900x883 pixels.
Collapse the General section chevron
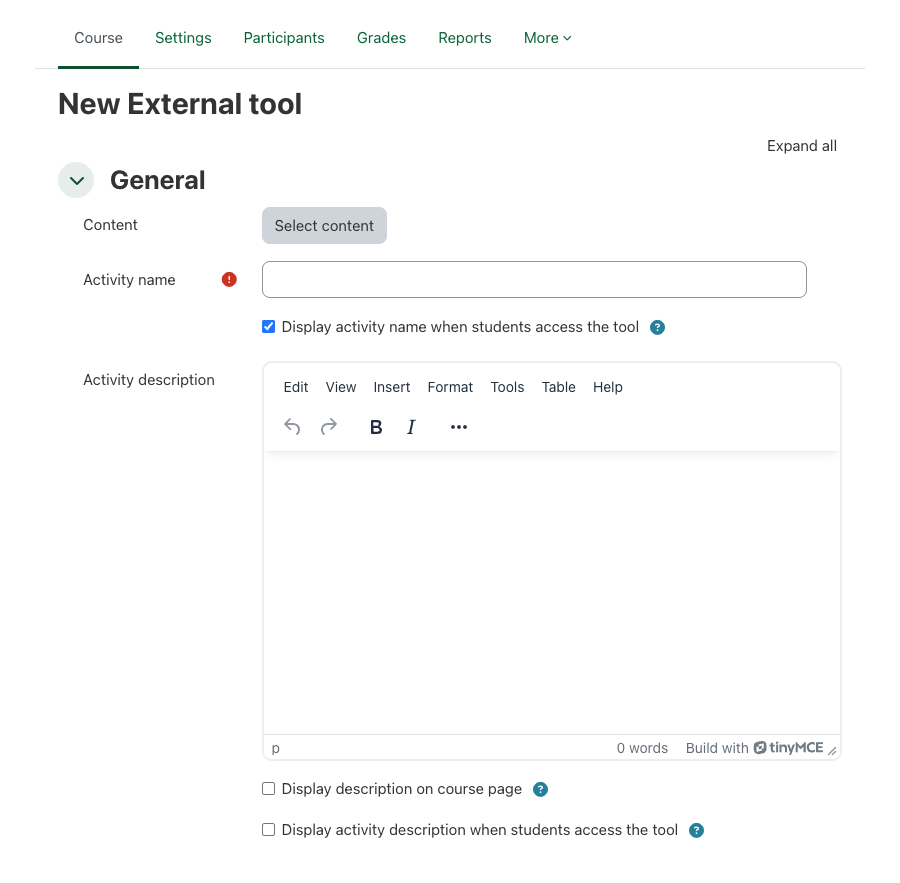click(76, 180)
